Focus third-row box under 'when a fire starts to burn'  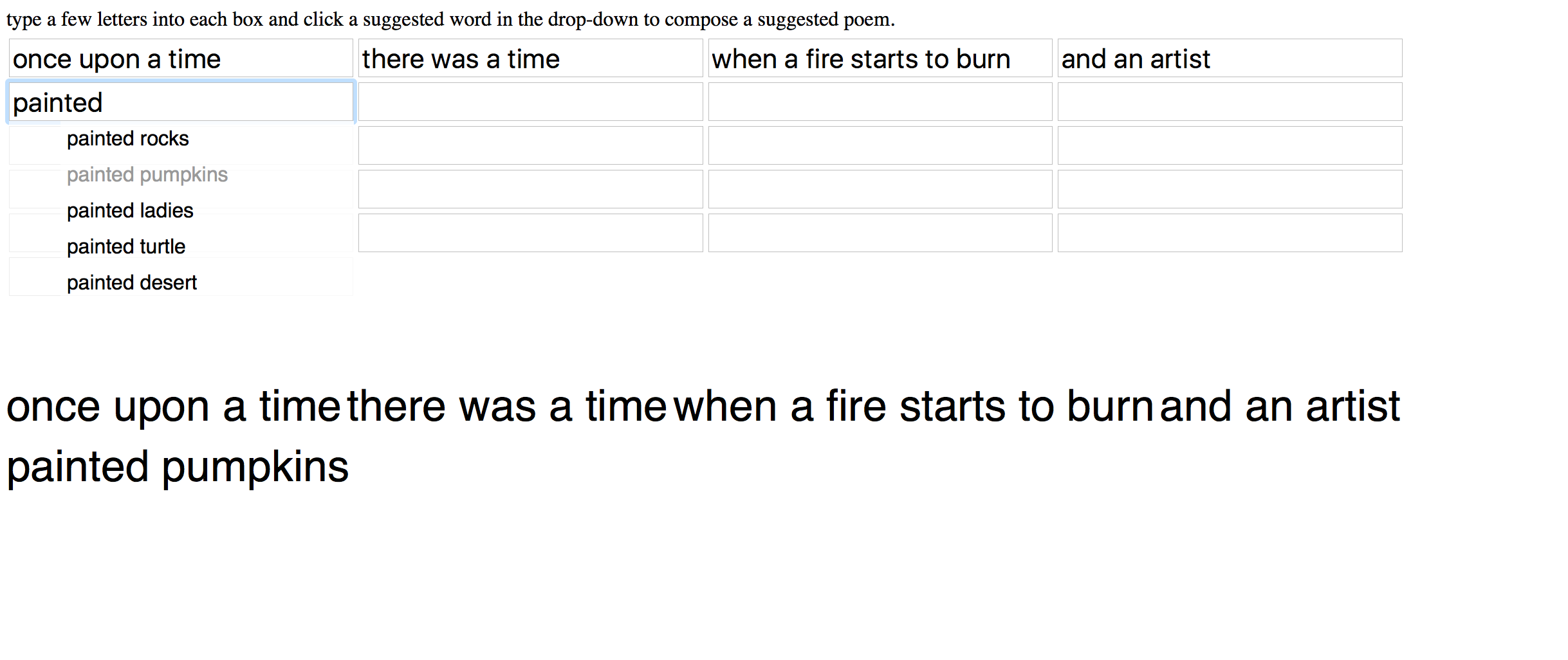coord(880,145)
